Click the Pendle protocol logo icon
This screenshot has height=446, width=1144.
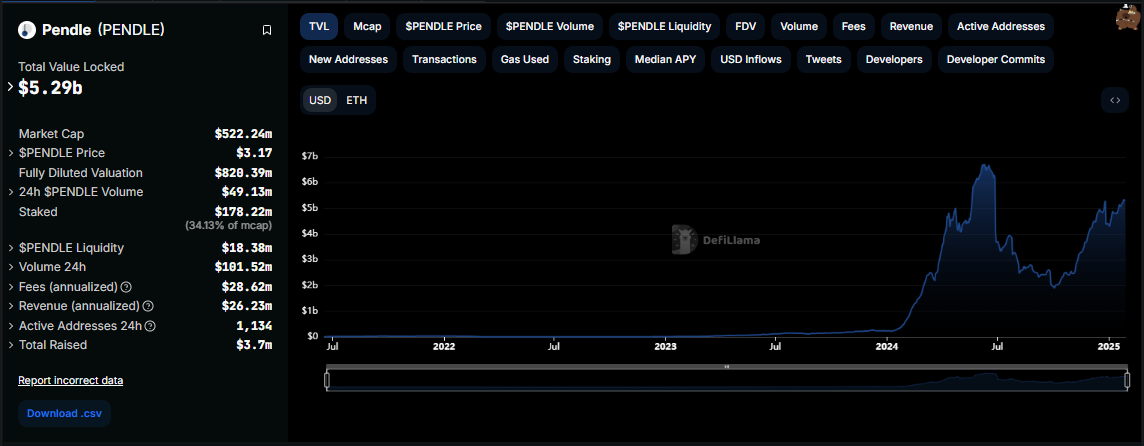click(x=28, y=30)
